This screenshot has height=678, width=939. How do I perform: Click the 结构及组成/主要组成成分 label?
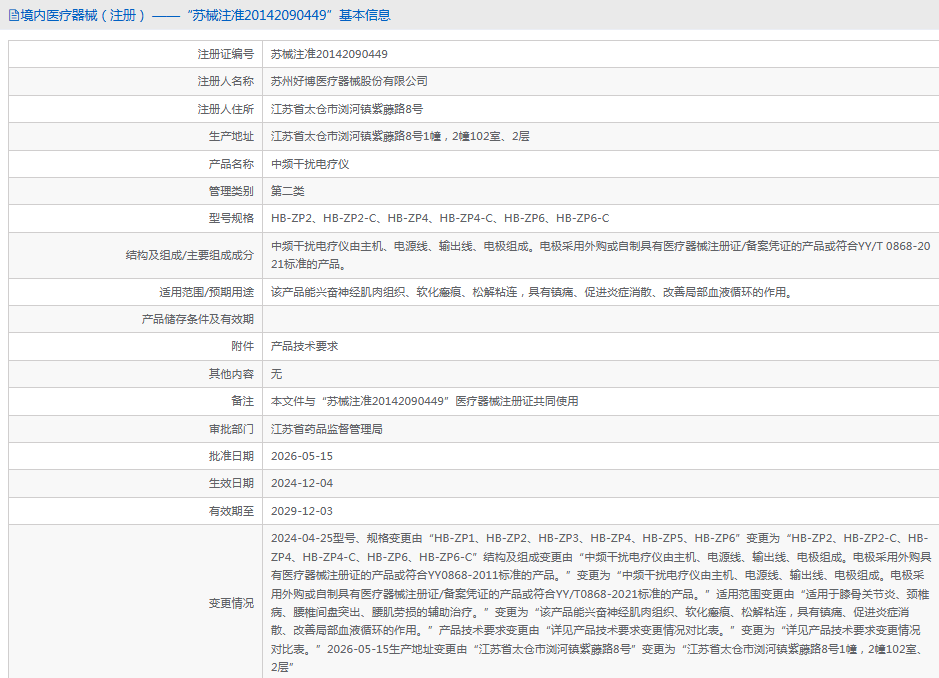pos(190,255)
